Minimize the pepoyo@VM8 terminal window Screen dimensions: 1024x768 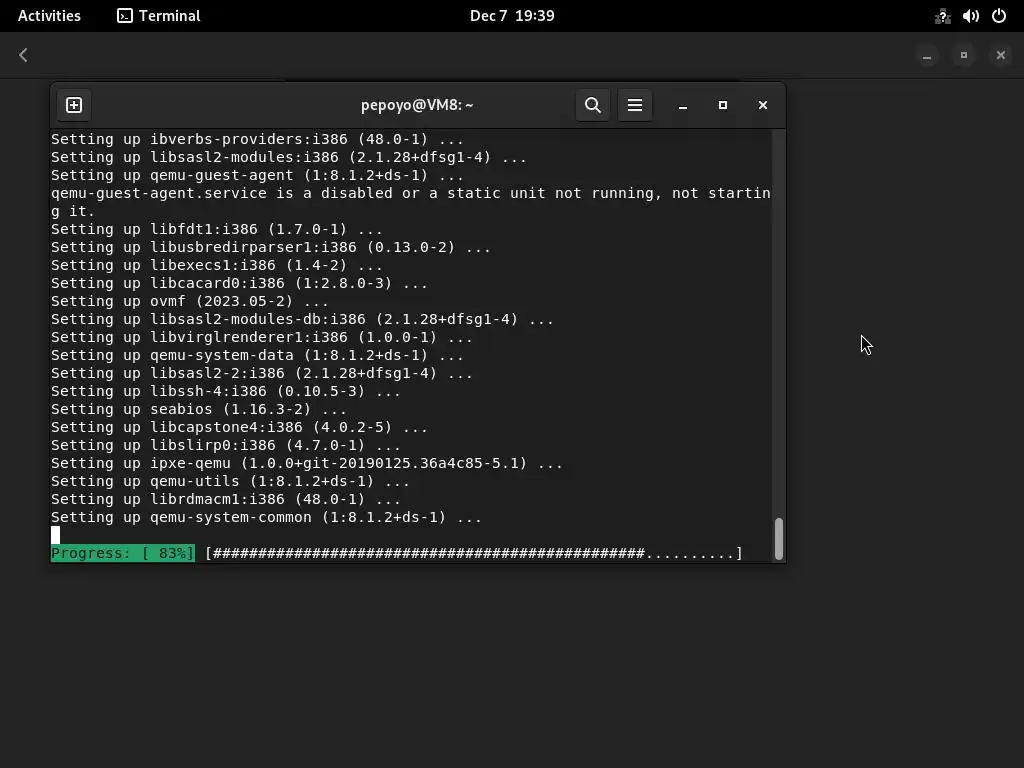tap(682, 105)
